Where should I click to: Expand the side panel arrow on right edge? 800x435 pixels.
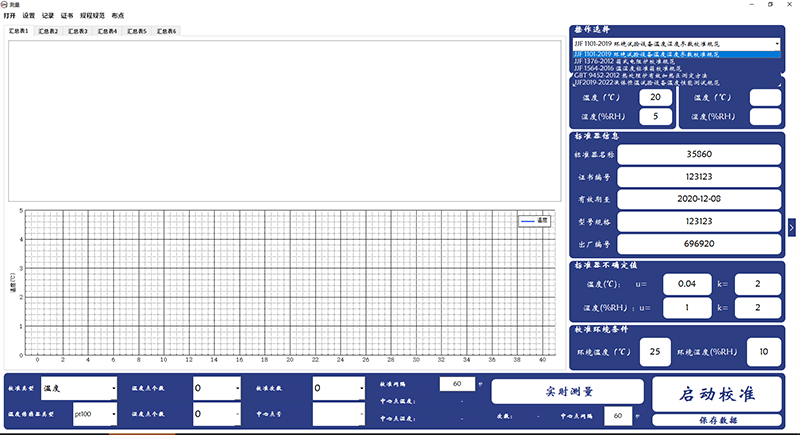click(x=791, y=227)
